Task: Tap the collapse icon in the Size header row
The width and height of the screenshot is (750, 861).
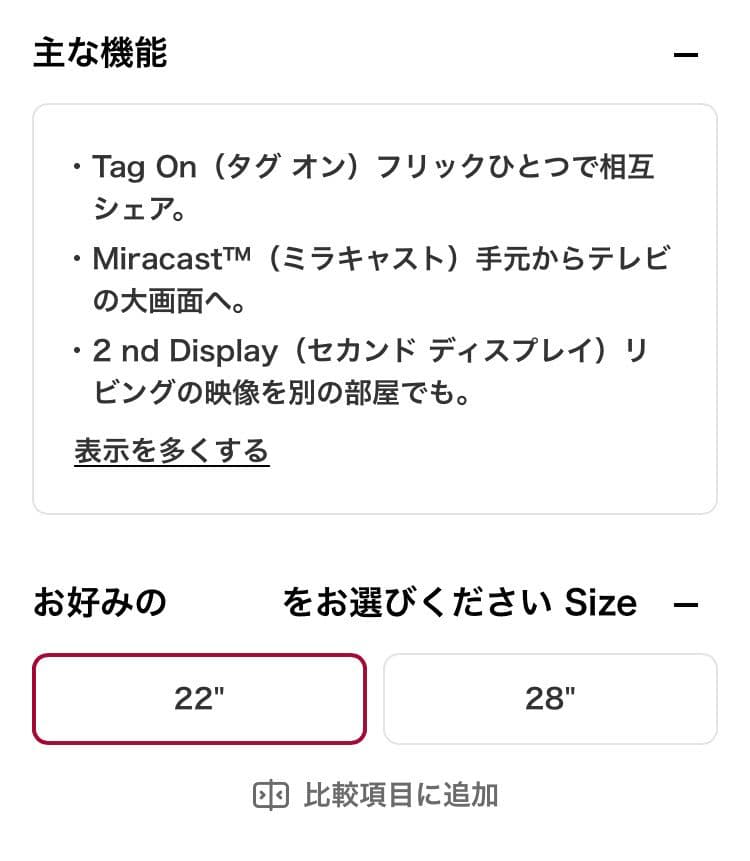Action: pos(688,603)
